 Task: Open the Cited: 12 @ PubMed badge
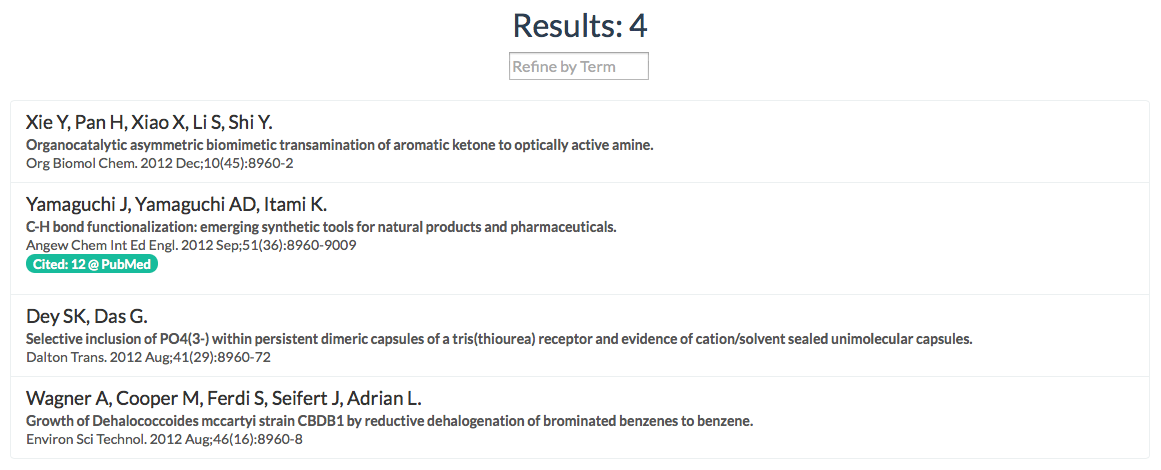coord(92,265)
